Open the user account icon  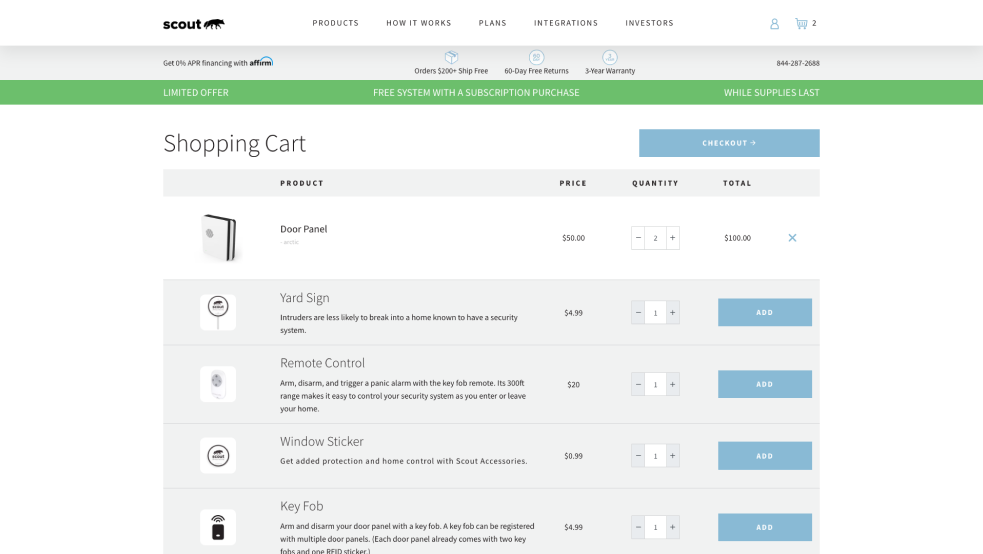[774, 24]
